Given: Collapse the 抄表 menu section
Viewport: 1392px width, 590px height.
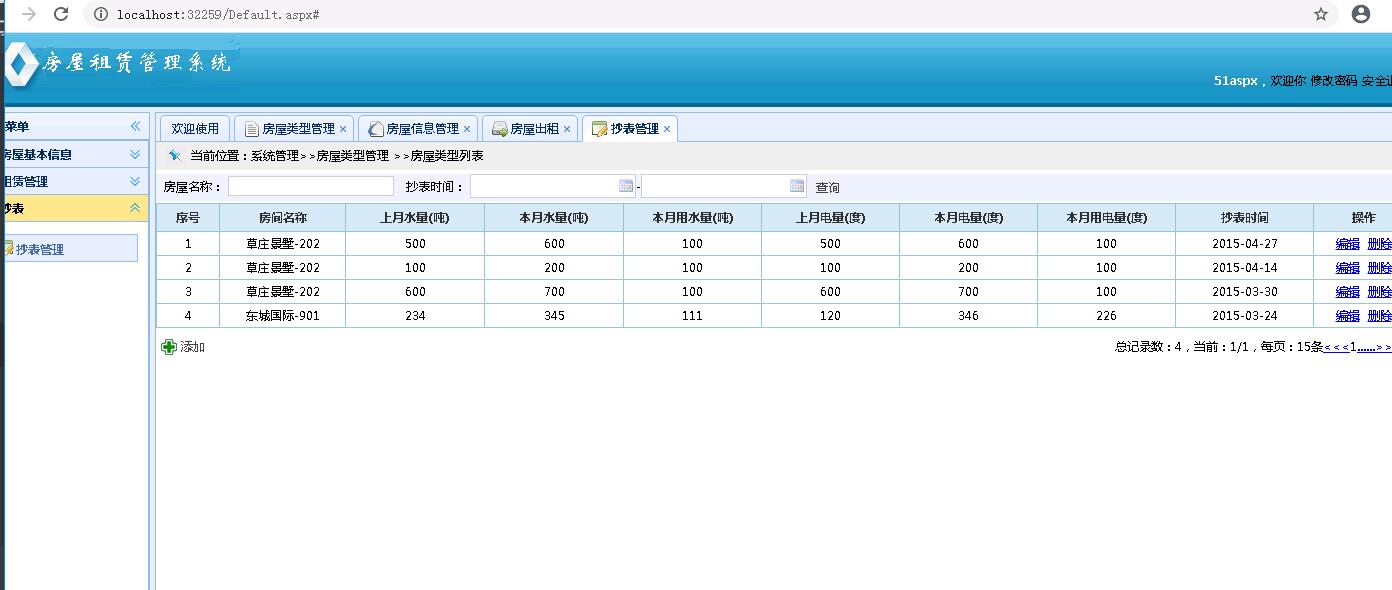Looking at the screenshot, I should coord(135,208).
